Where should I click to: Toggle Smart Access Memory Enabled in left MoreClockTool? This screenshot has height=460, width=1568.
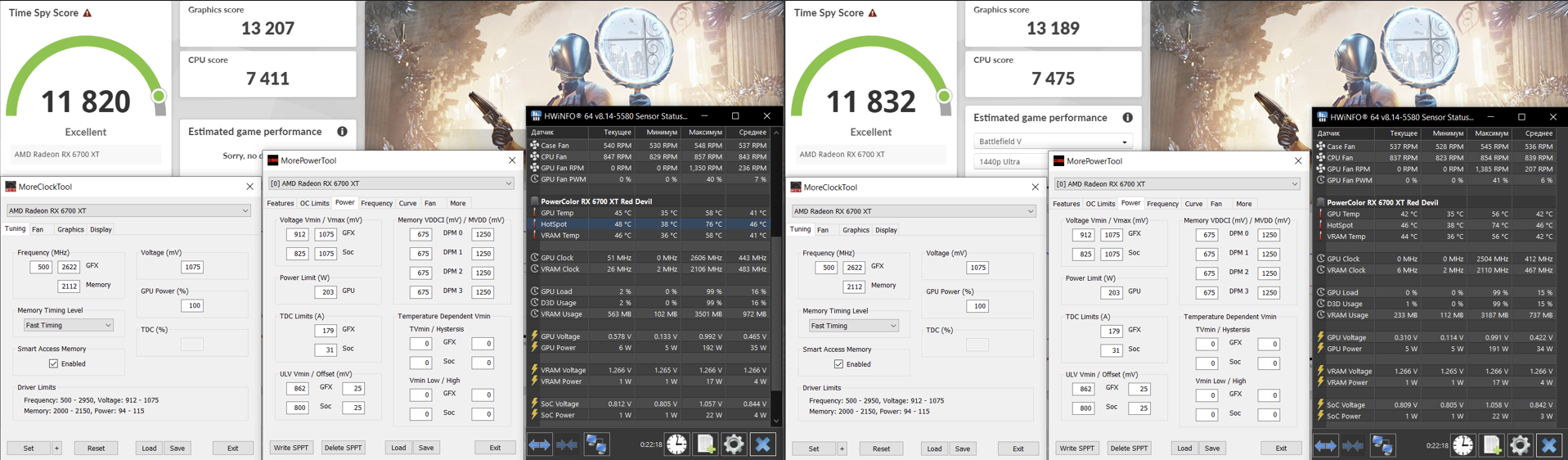point(53,363)
